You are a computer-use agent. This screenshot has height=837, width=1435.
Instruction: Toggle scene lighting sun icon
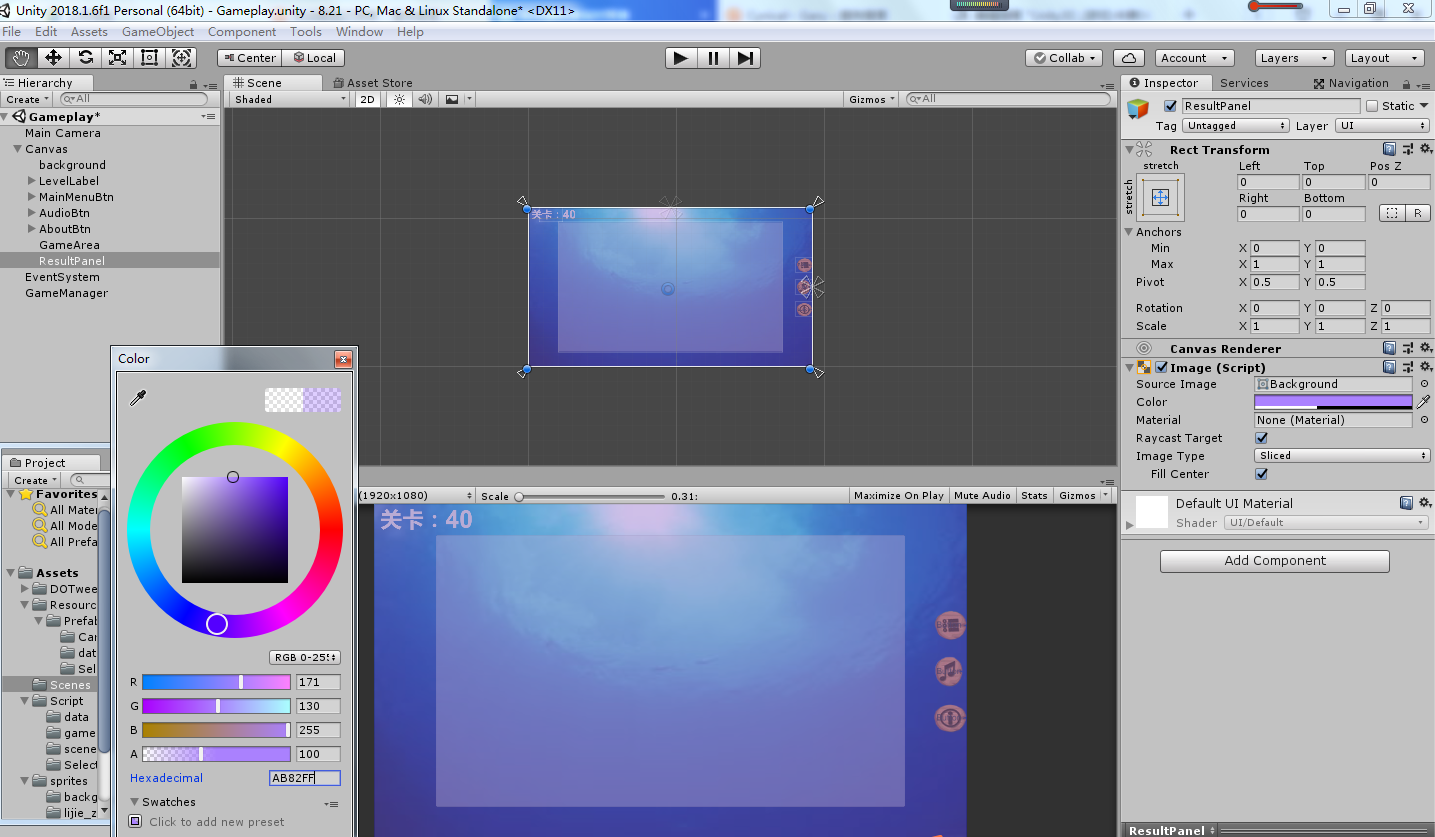point(399,99)
